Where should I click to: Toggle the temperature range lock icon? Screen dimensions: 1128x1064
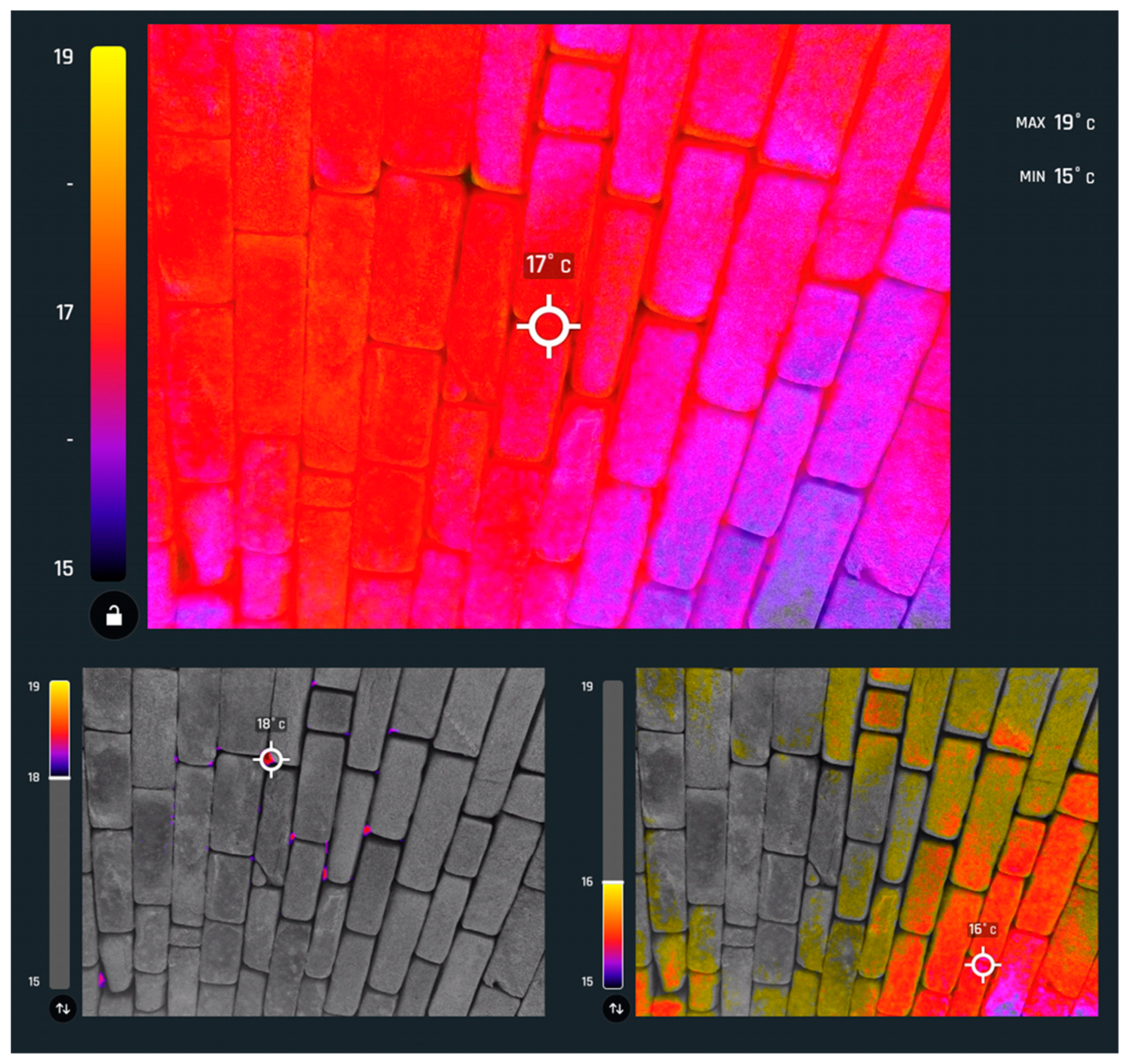[x=114, y=615]
